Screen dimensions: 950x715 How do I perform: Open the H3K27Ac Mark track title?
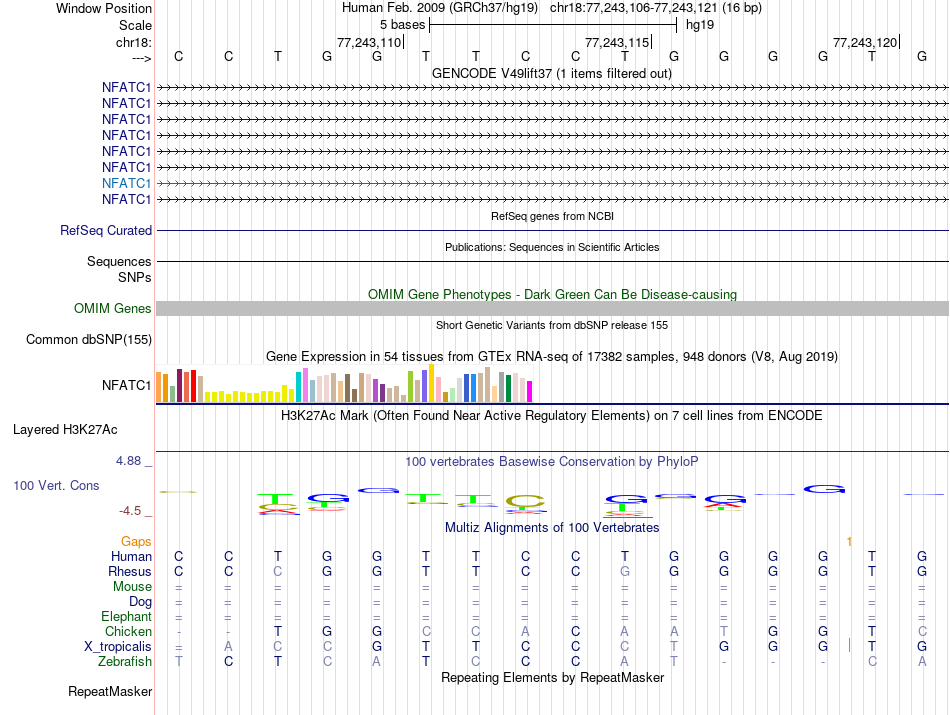click(x=552, y=416)
